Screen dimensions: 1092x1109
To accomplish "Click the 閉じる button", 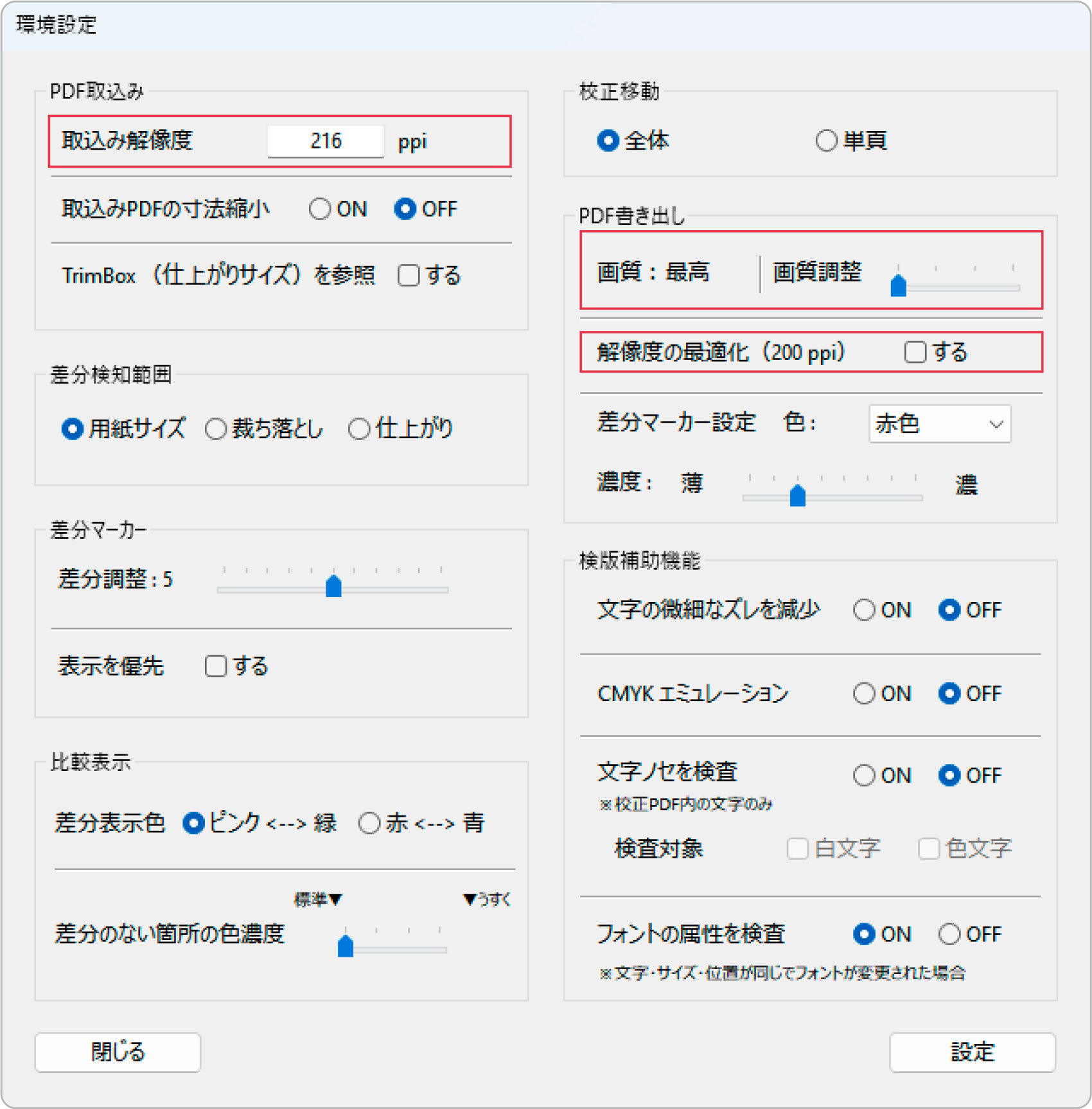I will pos(118,1052).
